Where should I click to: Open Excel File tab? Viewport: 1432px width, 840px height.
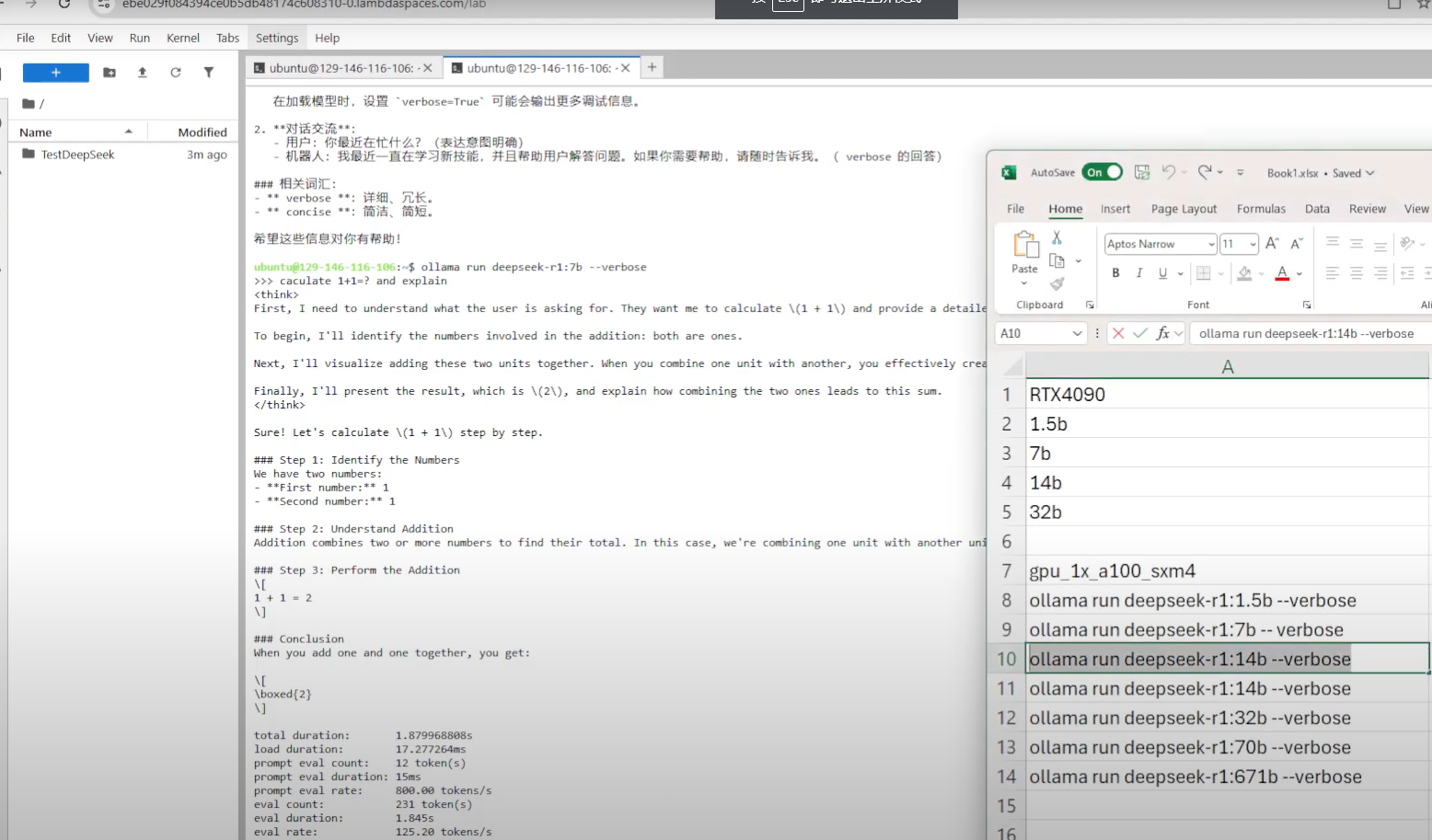1016,209
